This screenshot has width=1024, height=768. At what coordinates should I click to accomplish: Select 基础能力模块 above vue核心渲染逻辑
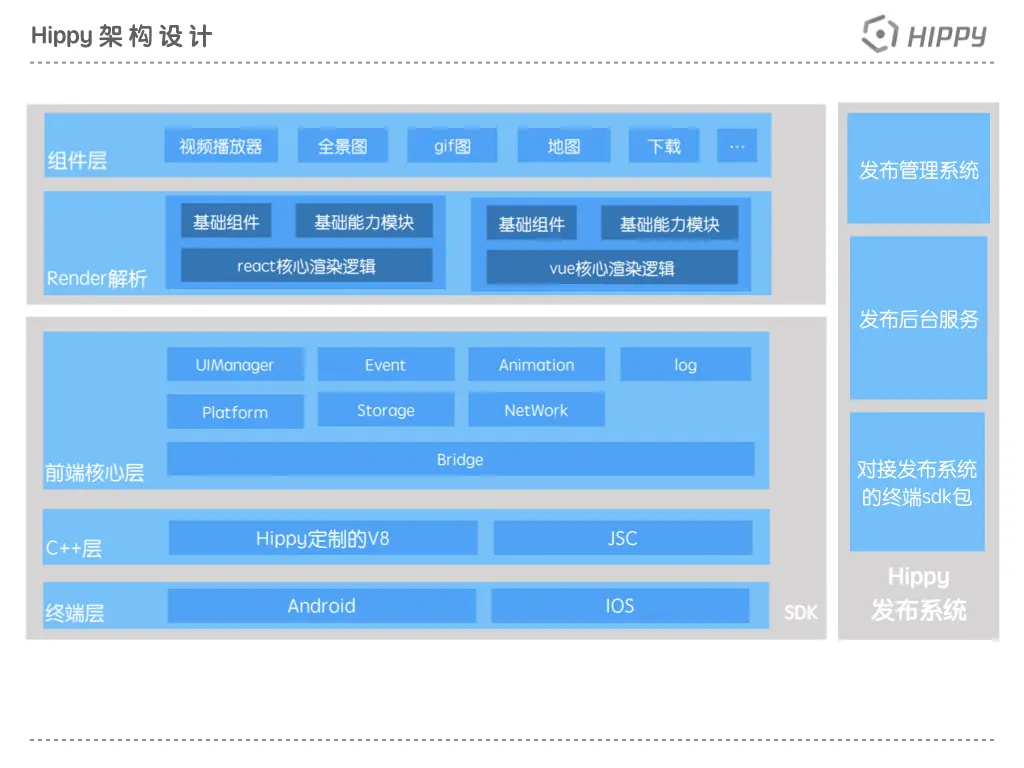point(669,224)
